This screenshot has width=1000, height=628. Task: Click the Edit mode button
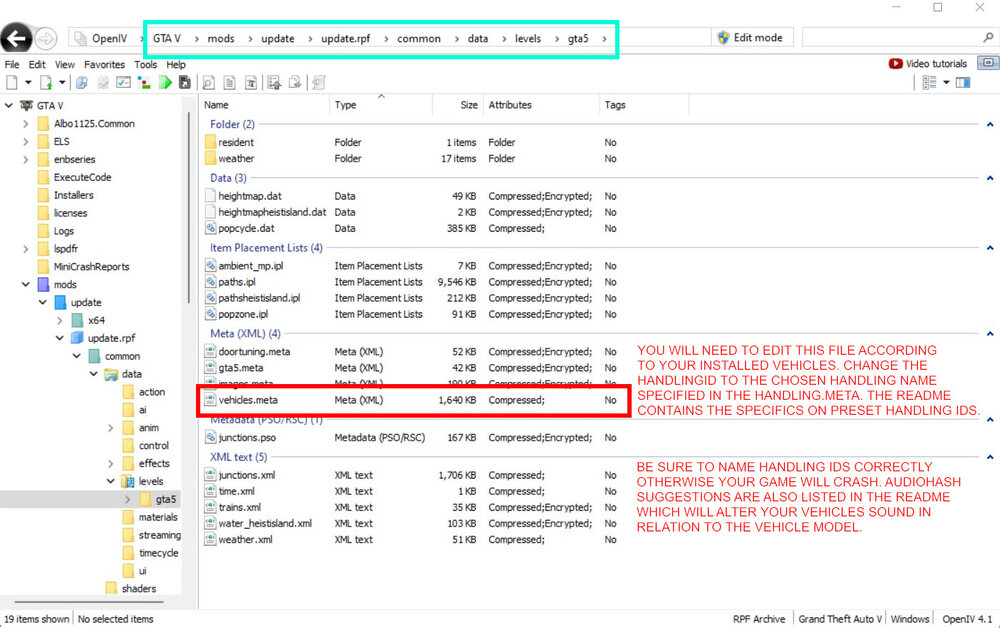[x=751, y=38]
